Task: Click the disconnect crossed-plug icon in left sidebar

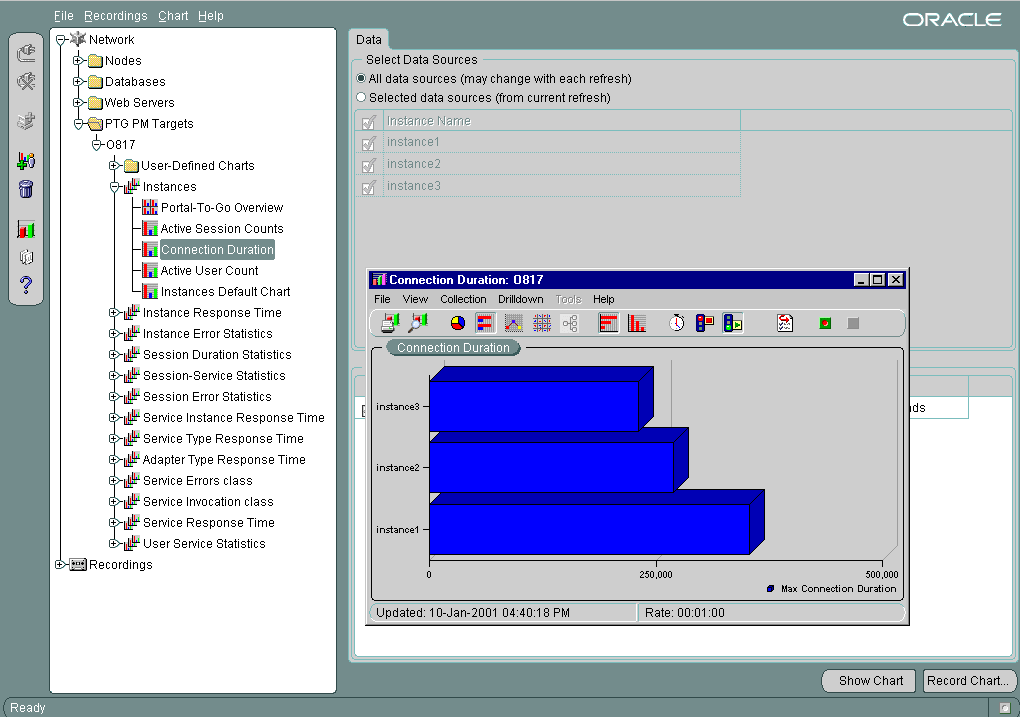Action: [x=26, y=81]
